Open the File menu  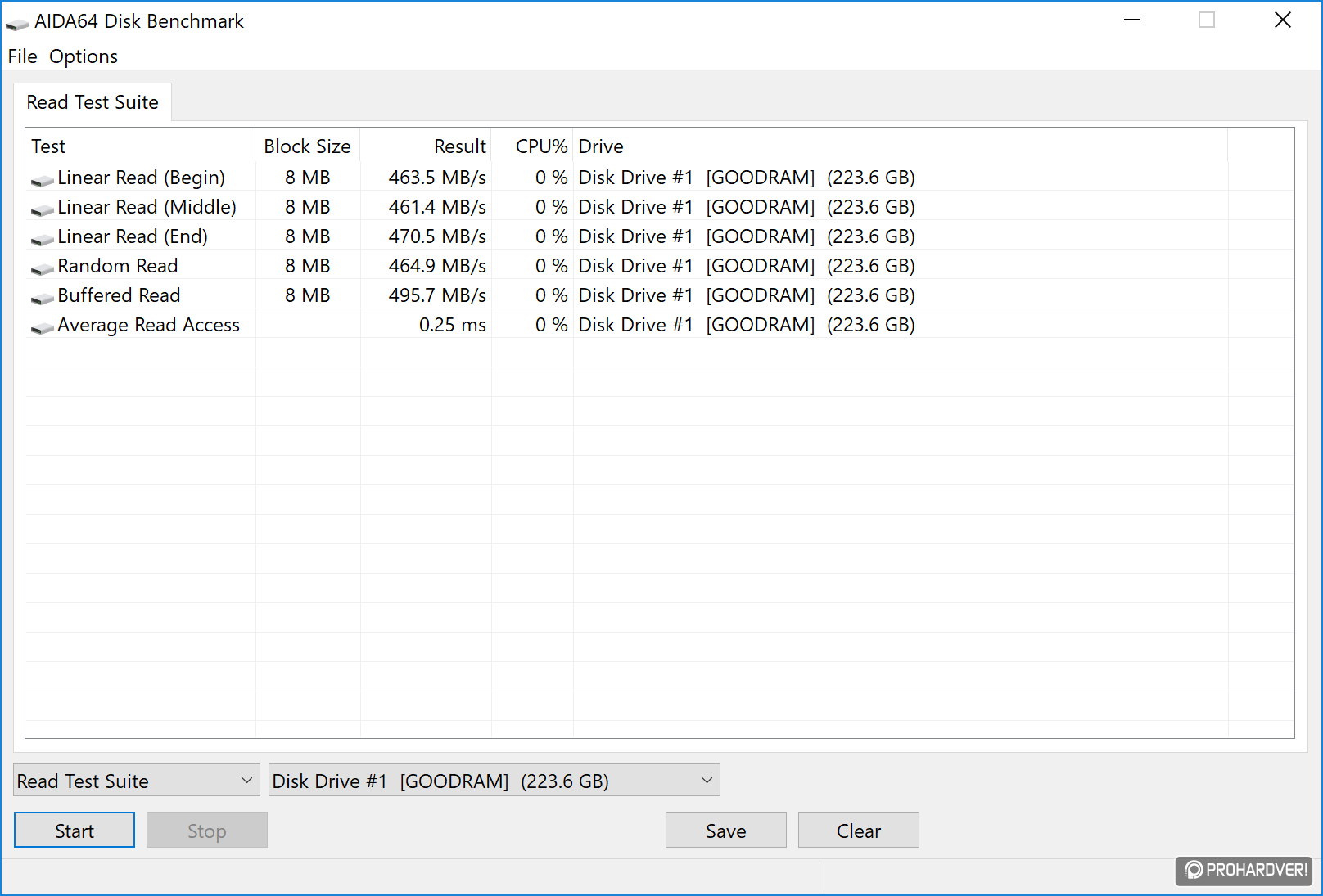pos(23,56)
